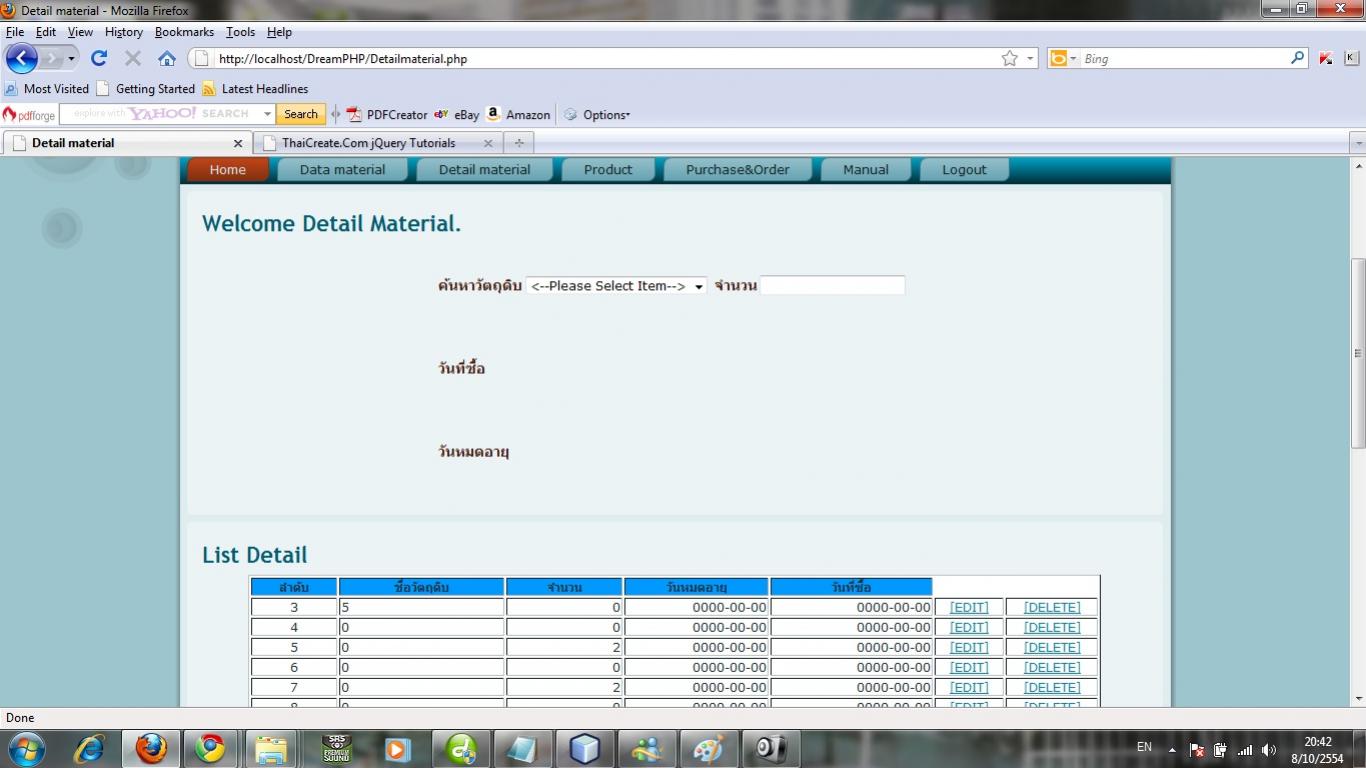Click the Stop loading X button
Viewport: 1366px width, 768px height.
(132, 58)
